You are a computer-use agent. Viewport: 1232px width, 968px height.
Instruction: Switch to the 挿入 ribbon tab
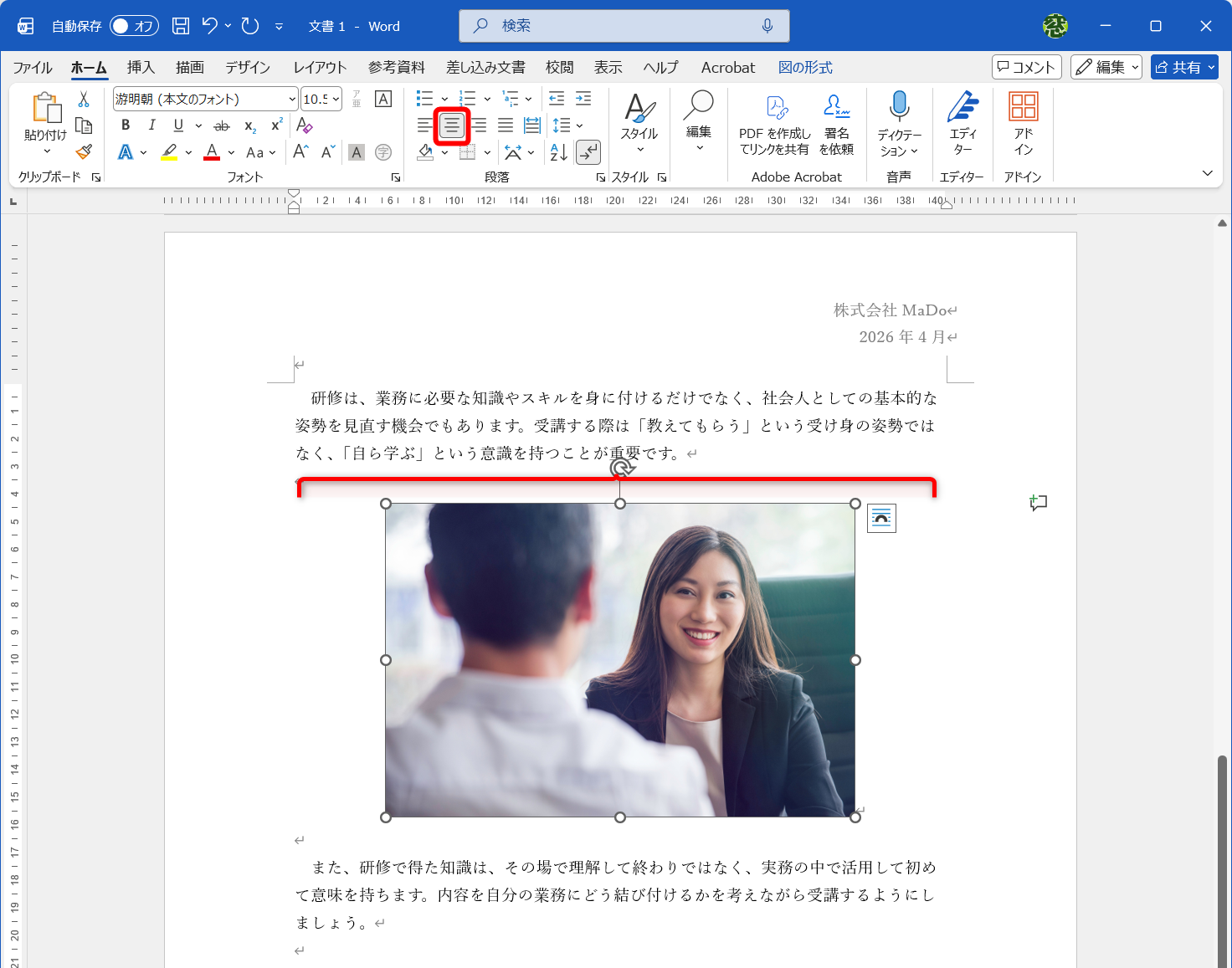(x=140, y=67)
